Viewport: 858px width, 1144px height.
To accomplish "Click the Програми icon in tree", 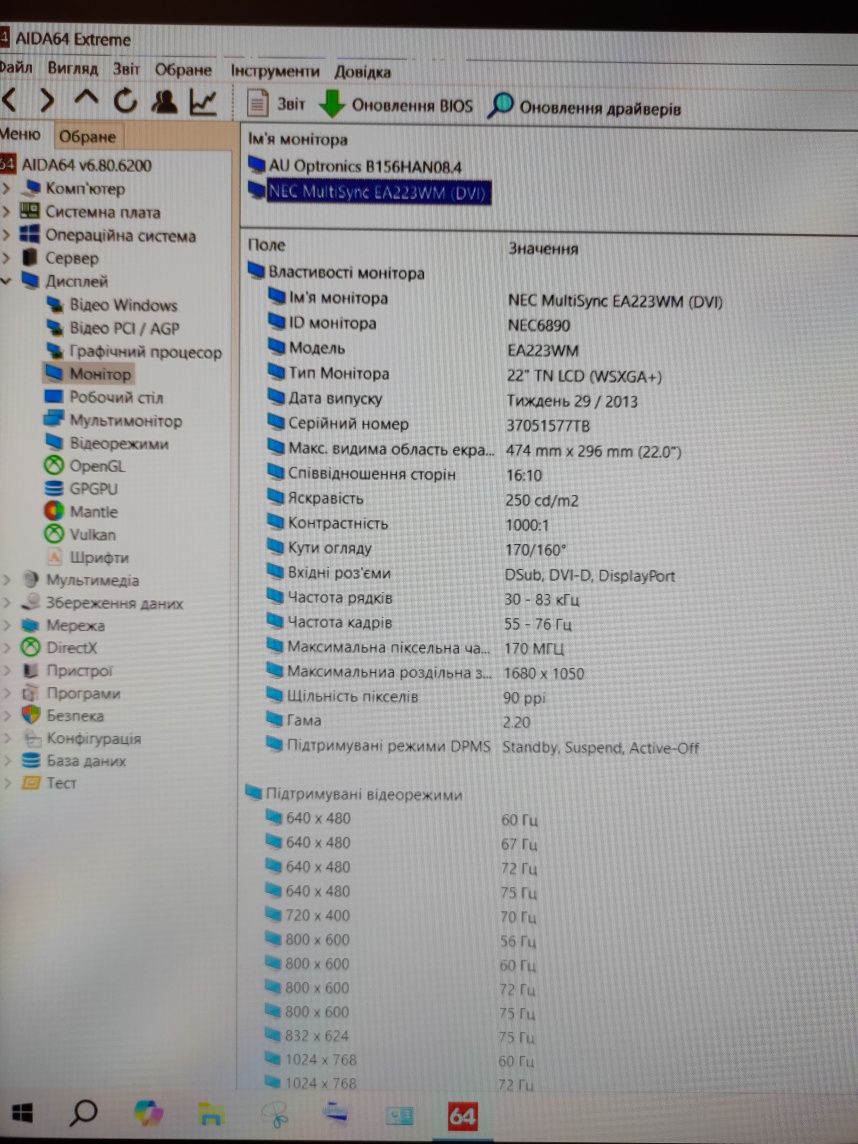I will pos(31,693).
